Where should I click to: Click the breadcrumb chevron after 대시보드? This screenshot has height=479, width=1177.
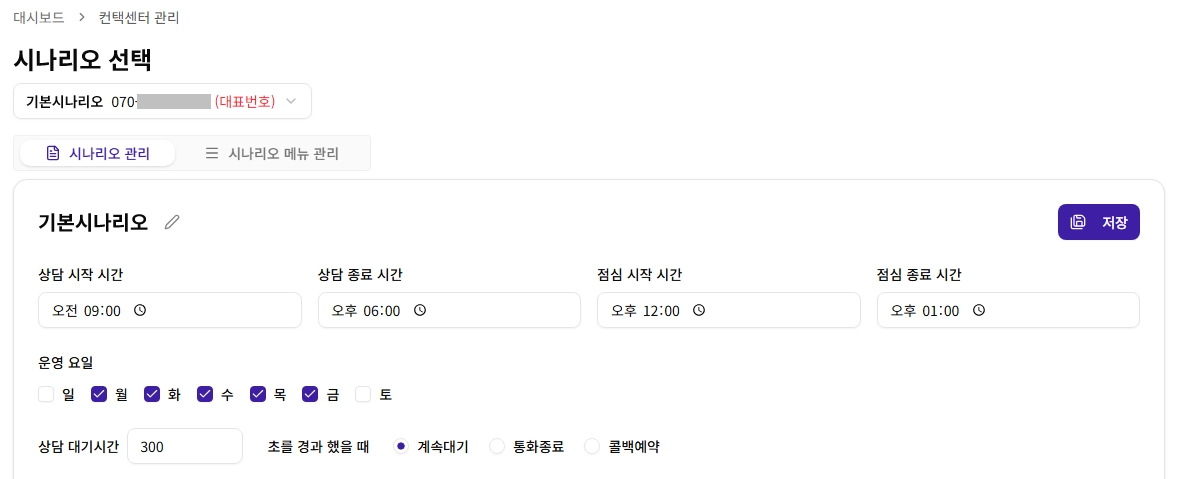tap(82, 17)
